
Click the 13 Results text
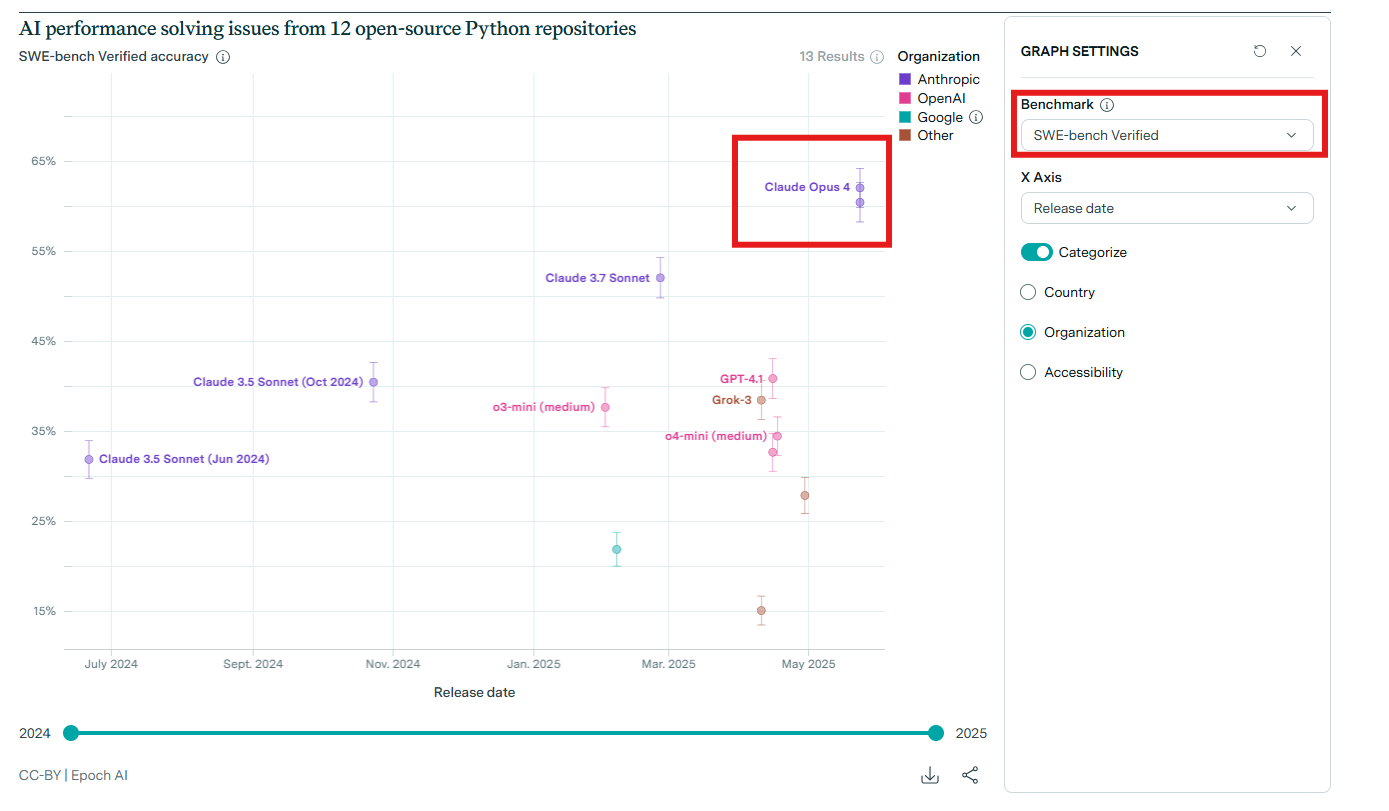click(x=832, y=57)
